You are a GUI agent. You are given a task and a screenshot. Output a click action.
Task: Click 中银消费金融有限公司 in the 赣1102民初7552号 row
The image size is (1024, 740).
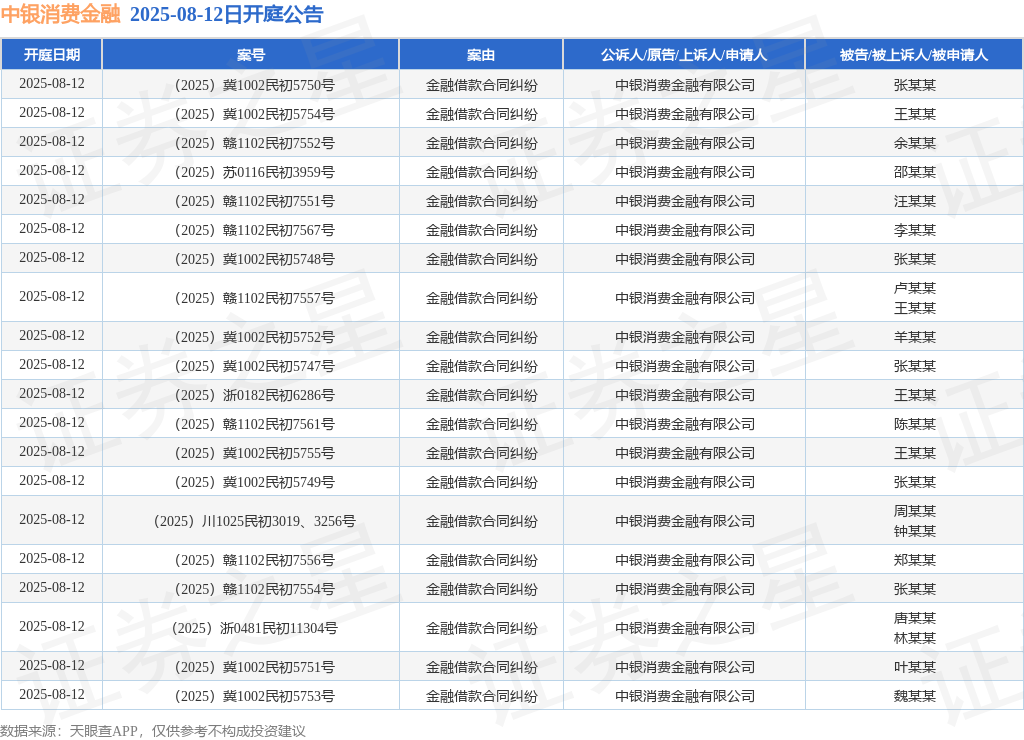pos(684,143)
